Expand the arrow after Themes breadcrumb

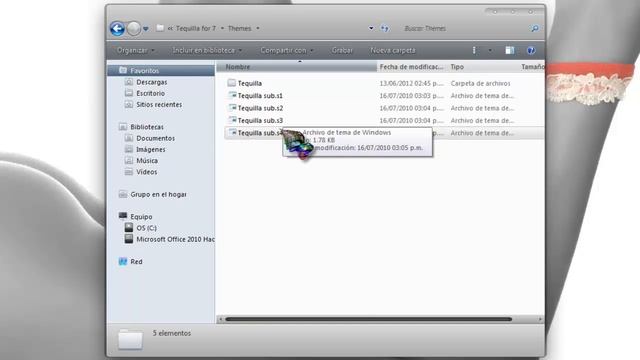pyautogui.click(x=258, y=29)
